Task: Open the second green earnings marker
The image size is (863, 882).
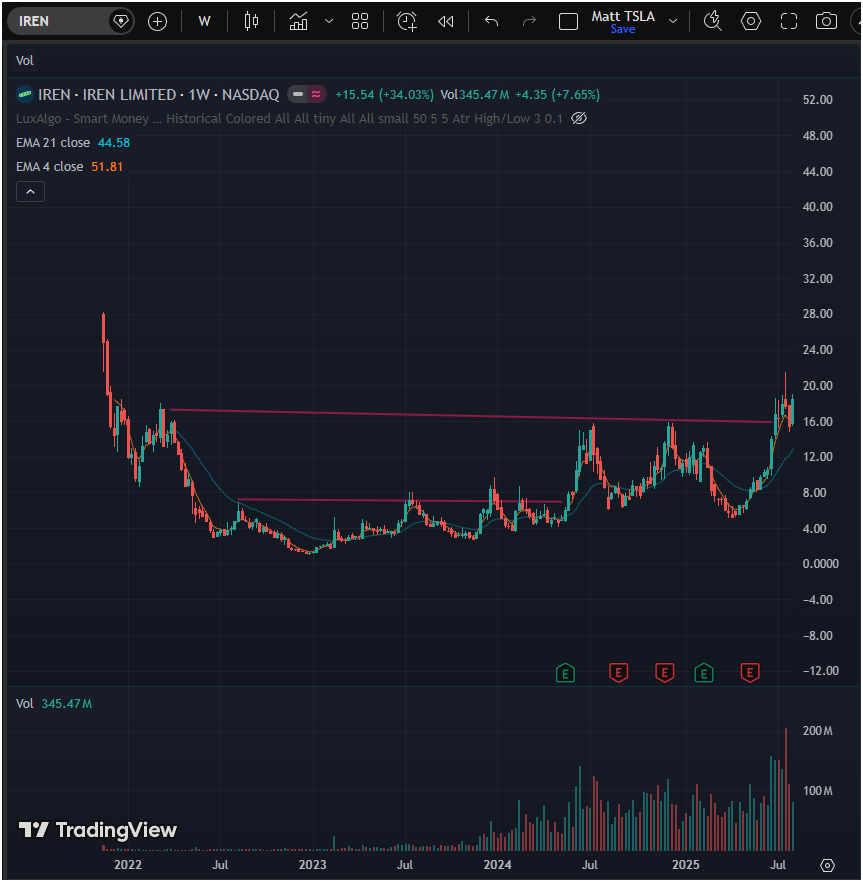Action: 704,673
